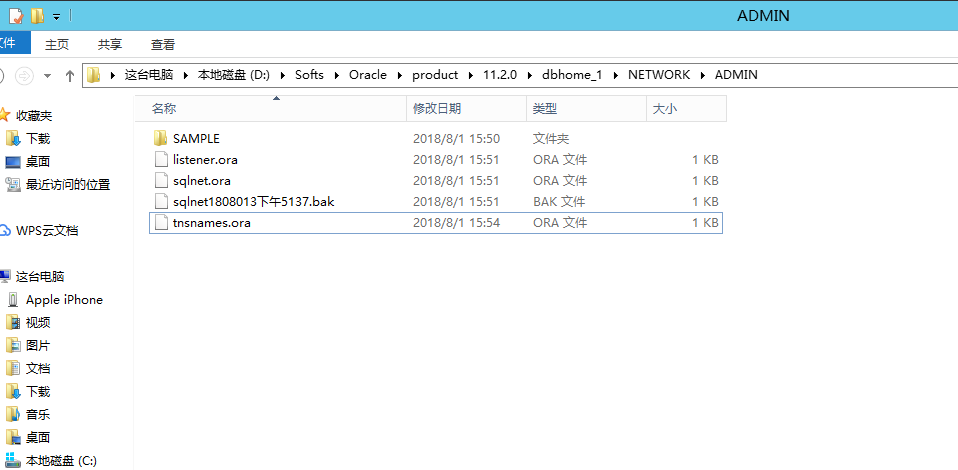Expand the dropdown after Oracle in breadcrumb
Image resolution: width=958 pixels, height=470 pixels.
pos(399,75)
